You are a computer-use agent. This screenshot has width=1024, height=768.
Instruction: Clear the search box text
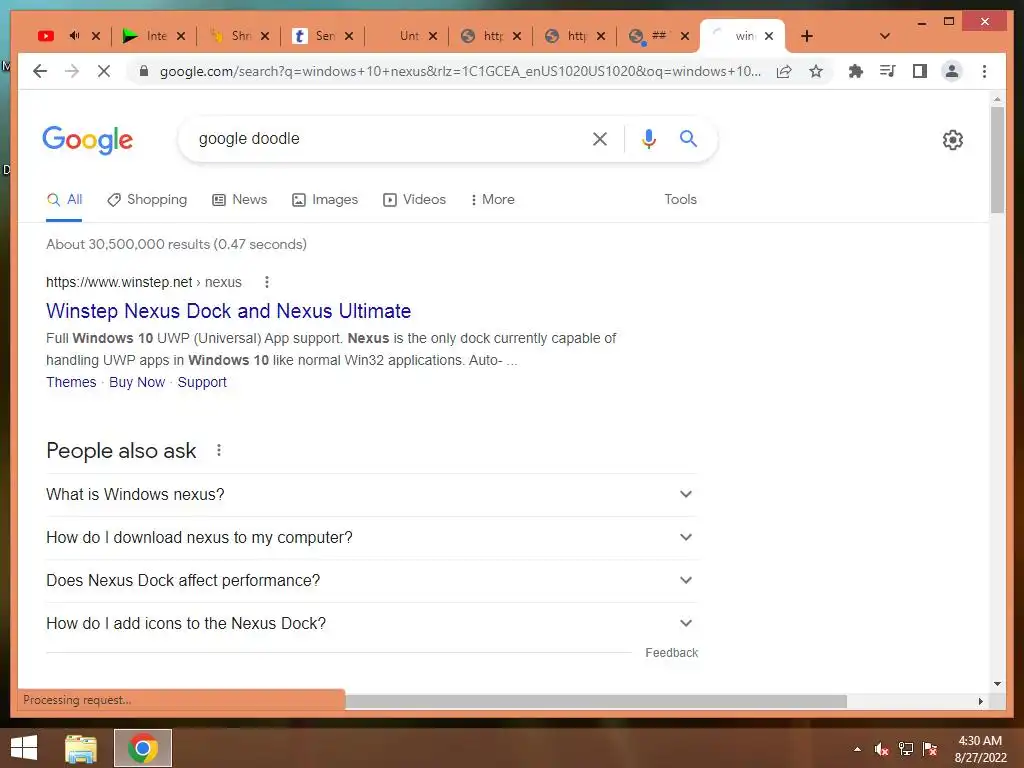coord(600,138)
